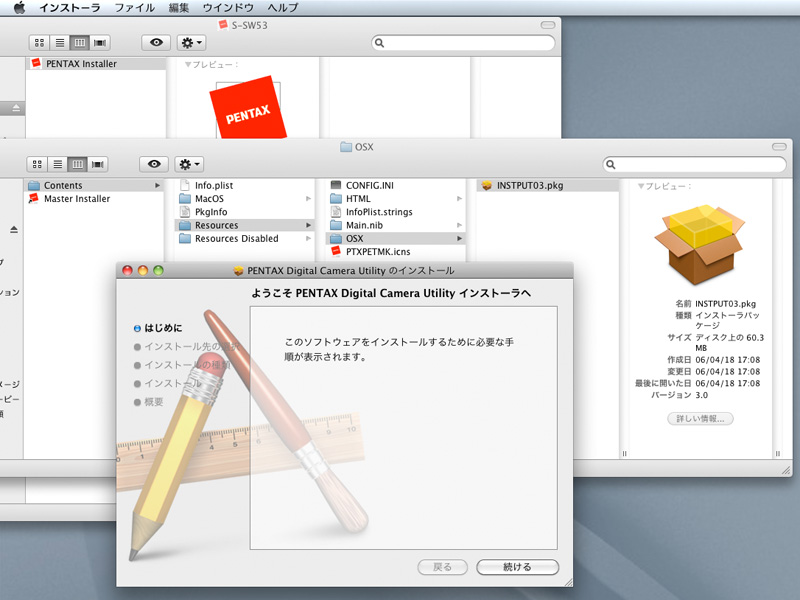Expand the HTML folder arrow
Screen dimensions: 800x600
(x=460, y=198)
